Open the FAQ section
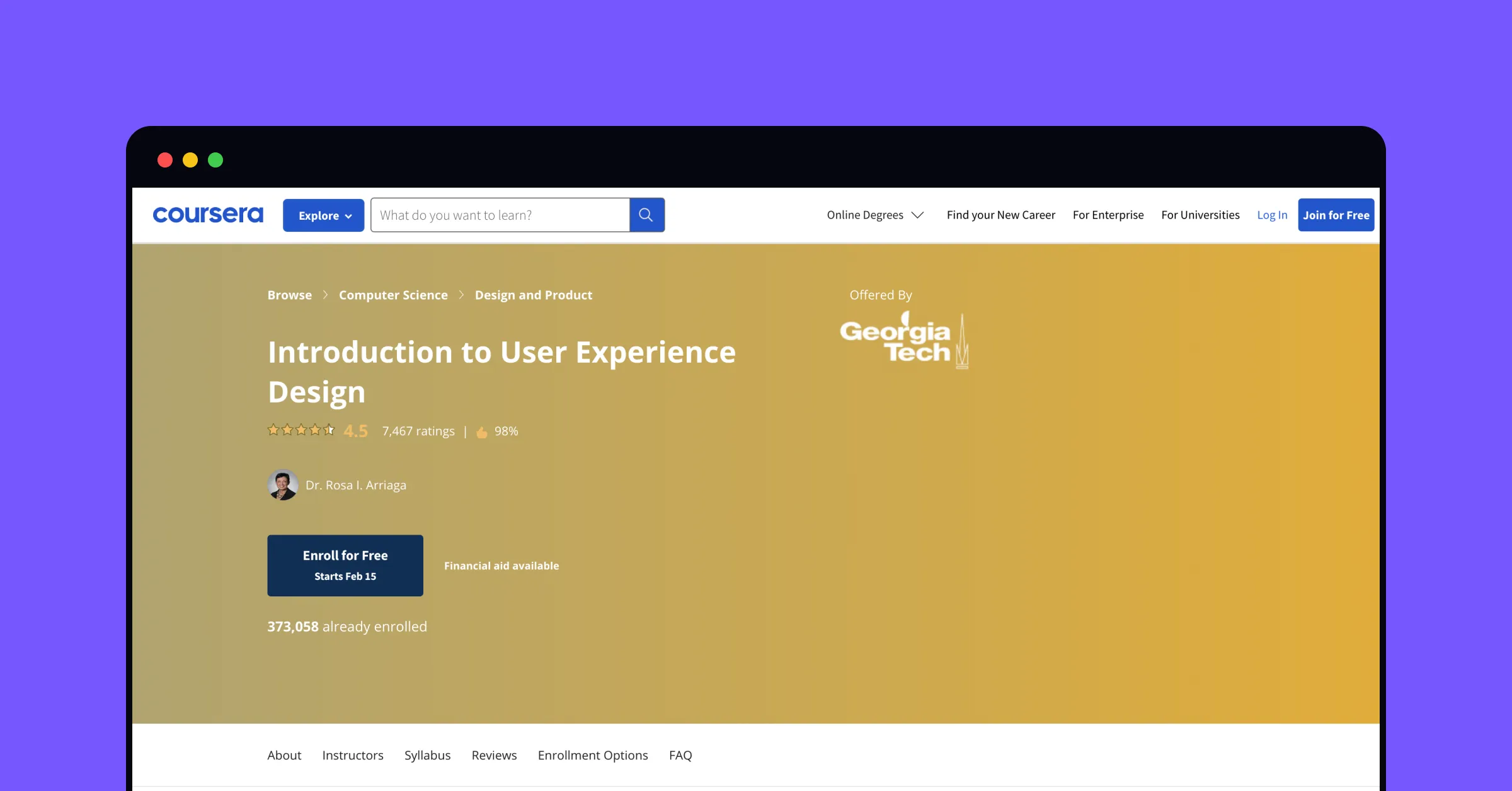Viewport: 1512px width, 791px height. tap(680, 755)
